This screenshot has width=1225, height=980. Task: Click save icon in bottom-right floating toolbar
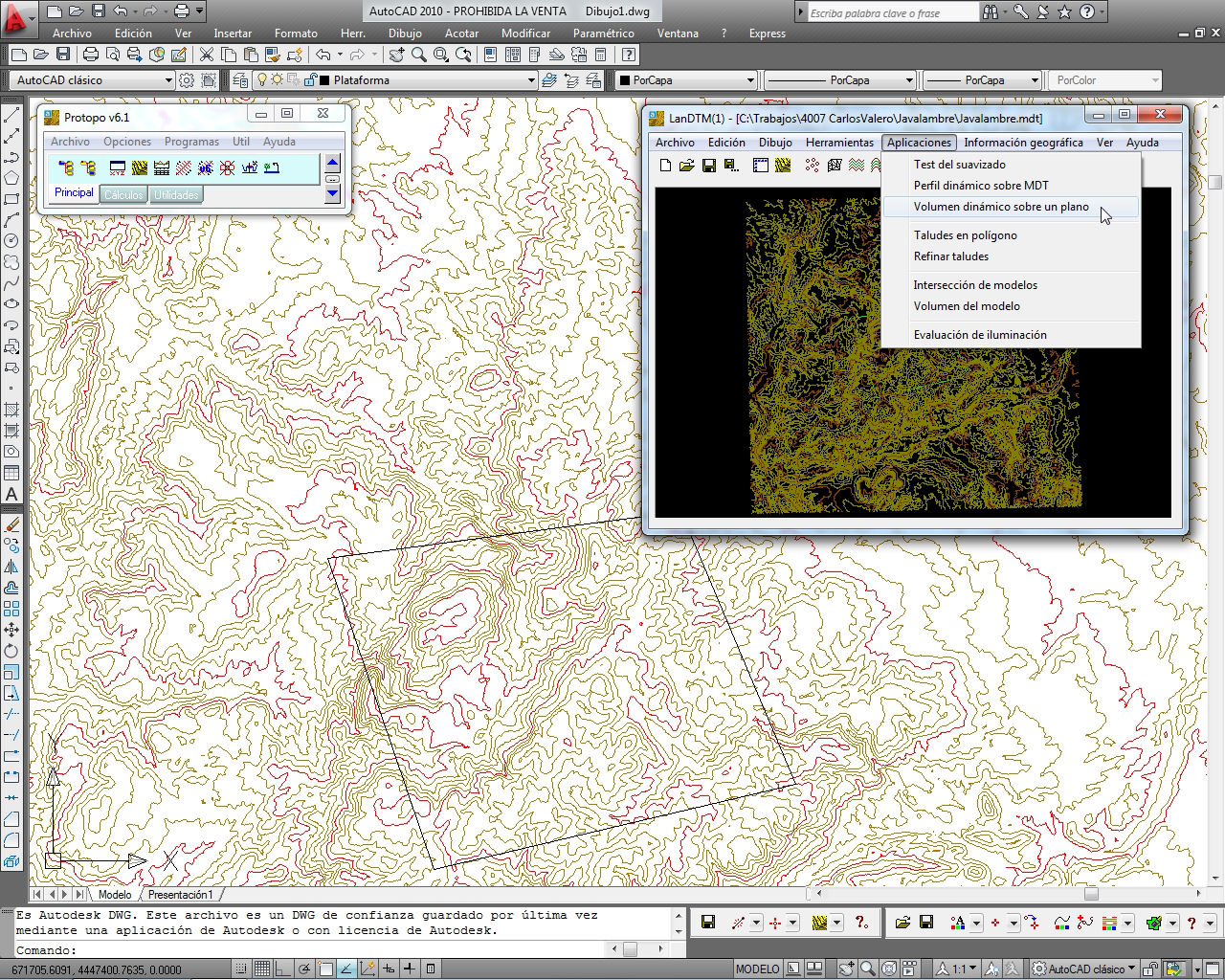[925, 923]
